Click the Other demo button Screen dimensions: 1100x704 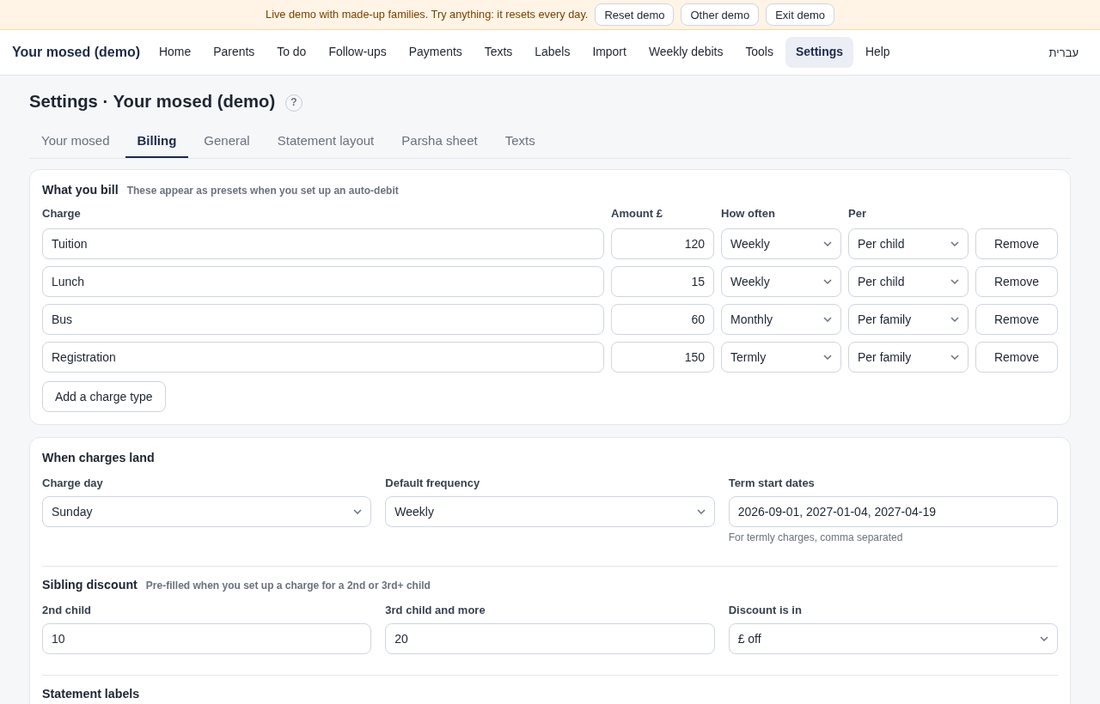720,15
